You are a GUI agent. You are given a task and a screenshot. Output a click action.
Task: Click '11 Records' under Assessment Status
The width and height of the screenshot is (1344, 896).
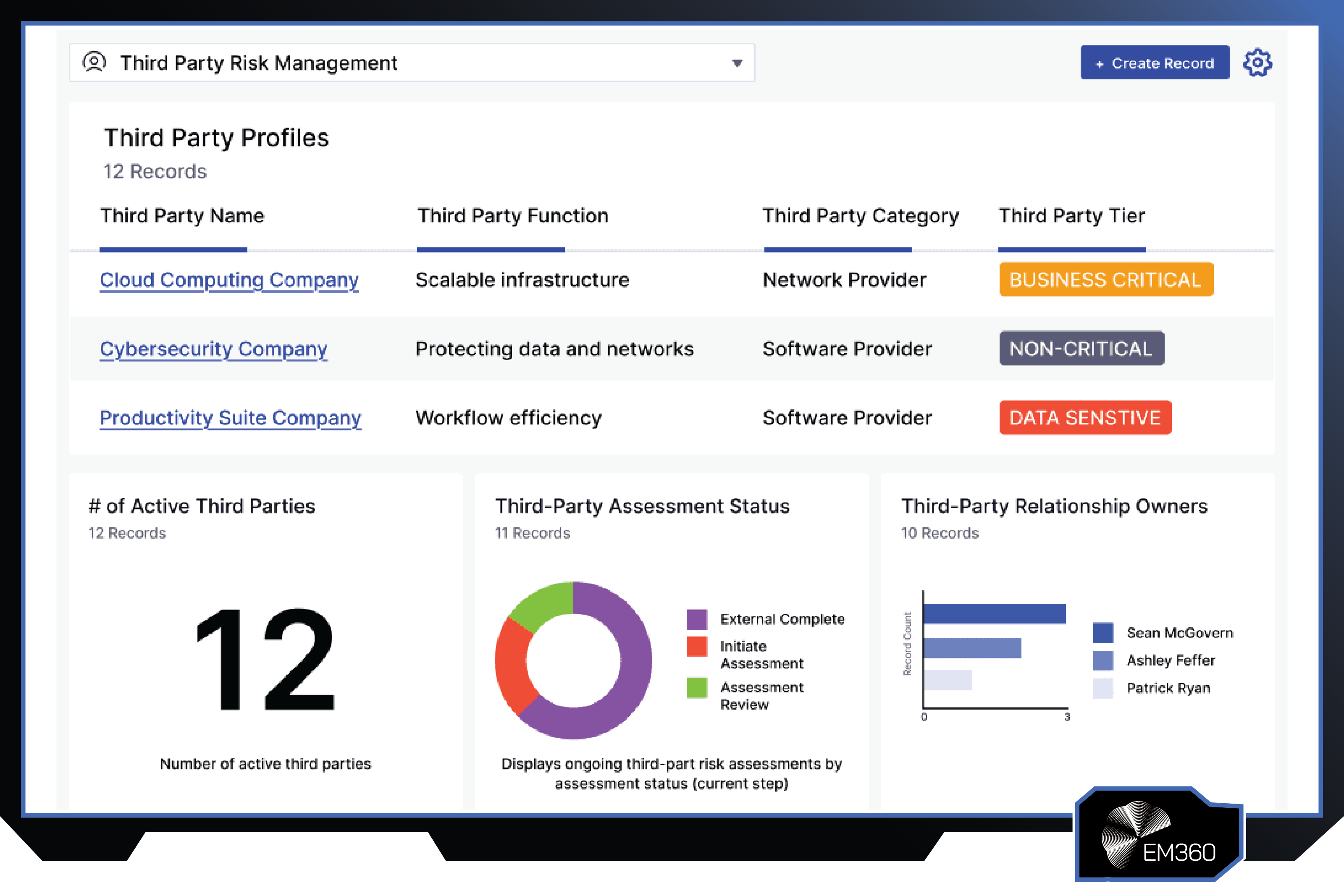532,533
